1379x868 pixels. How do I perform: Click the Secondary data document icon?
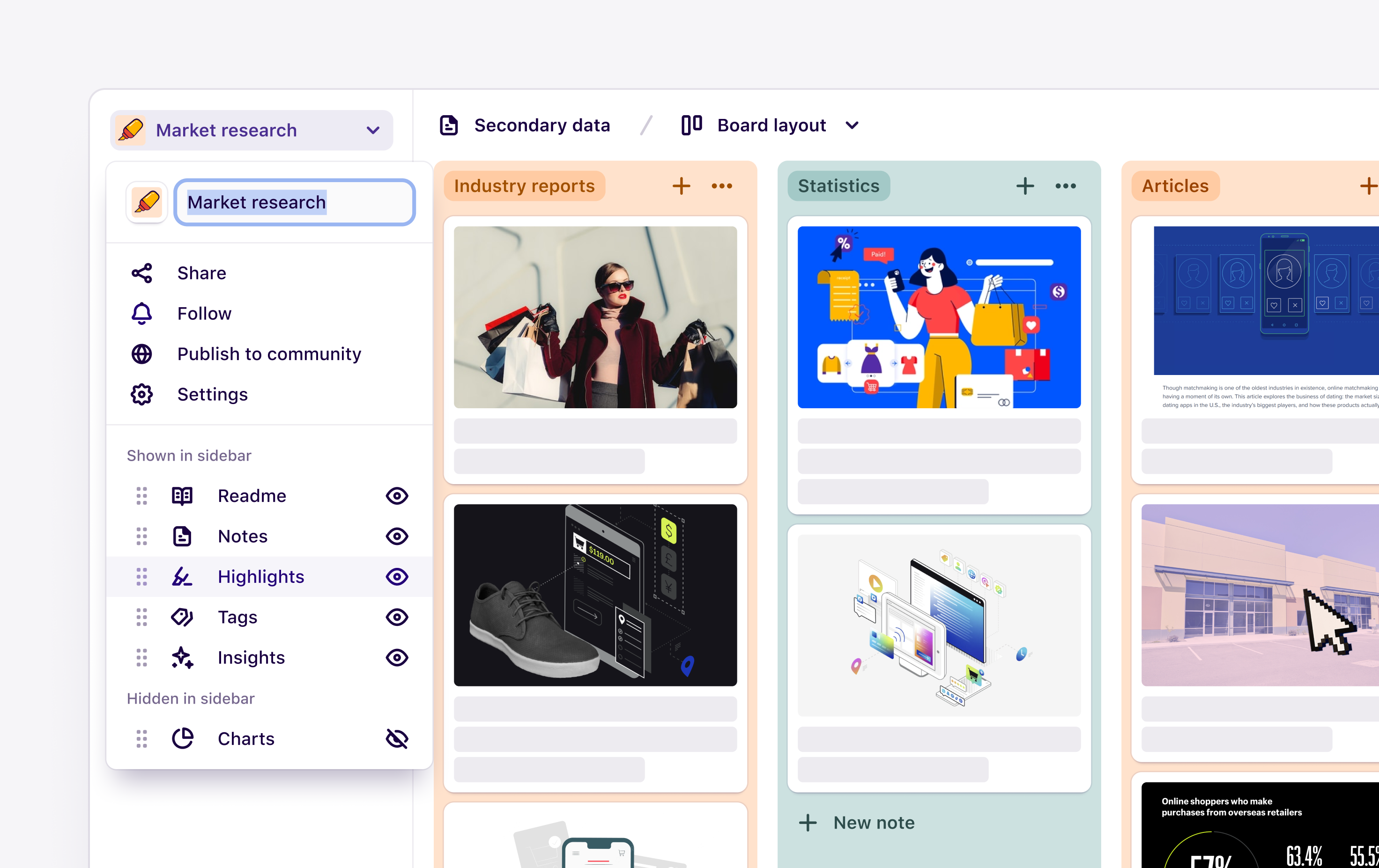(x=448, y=125)
